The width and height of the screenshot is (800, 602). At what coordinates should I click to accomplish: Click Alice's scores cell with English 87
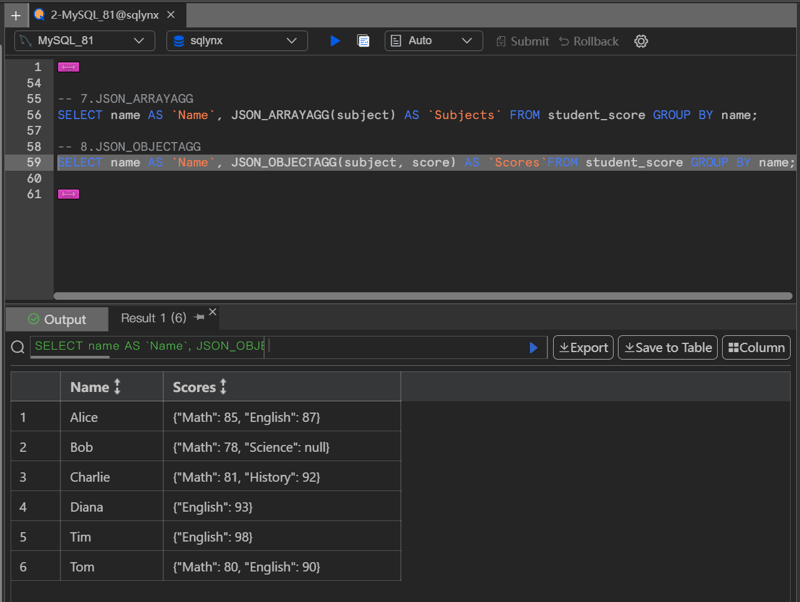pos(282,417)
